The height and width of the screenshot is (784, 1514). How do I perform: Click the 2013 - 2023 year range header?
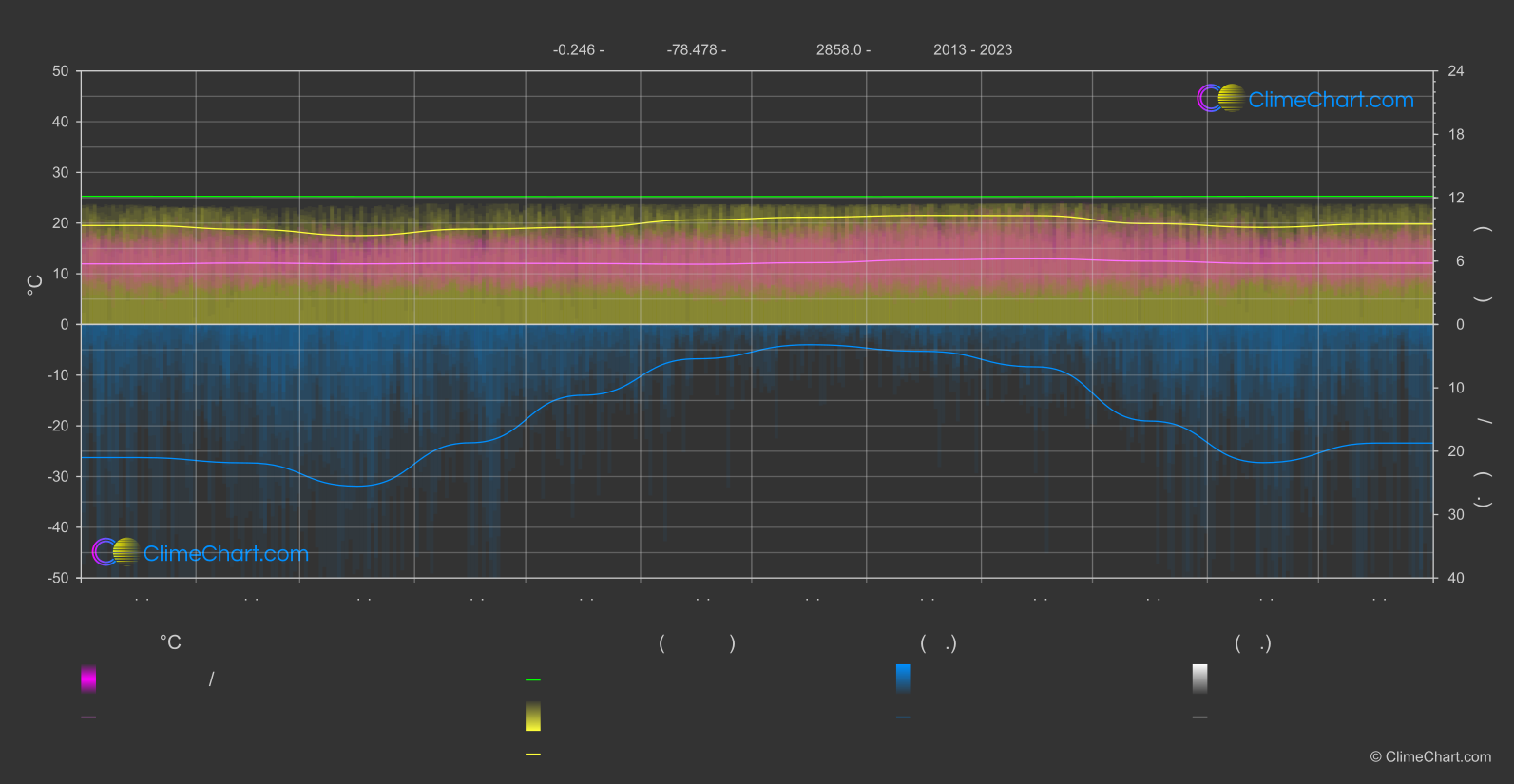point(972,50)
